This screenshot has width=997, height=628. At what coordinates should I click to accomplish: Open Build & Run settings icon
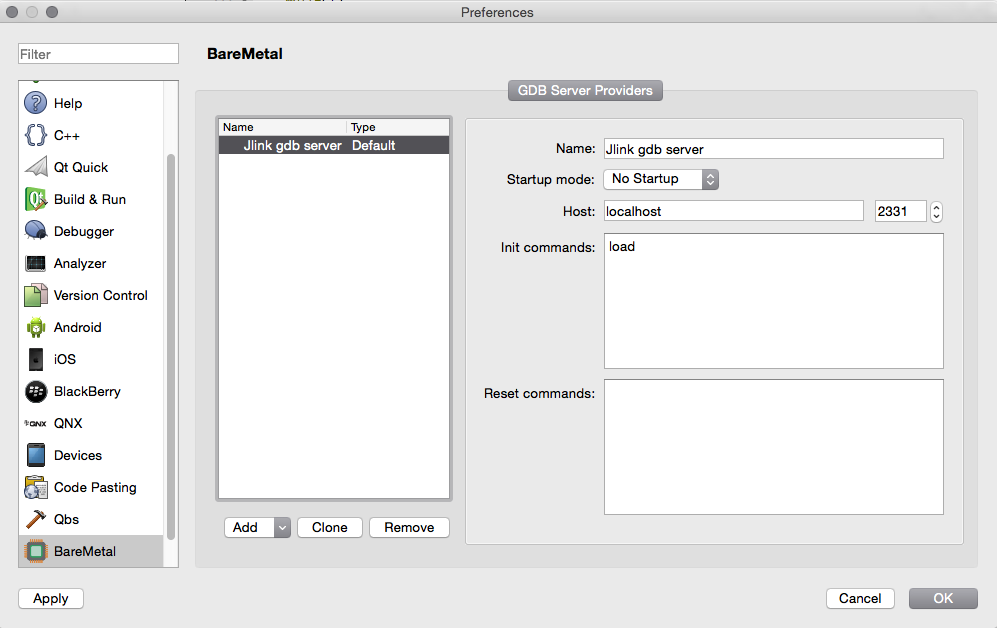36,199
